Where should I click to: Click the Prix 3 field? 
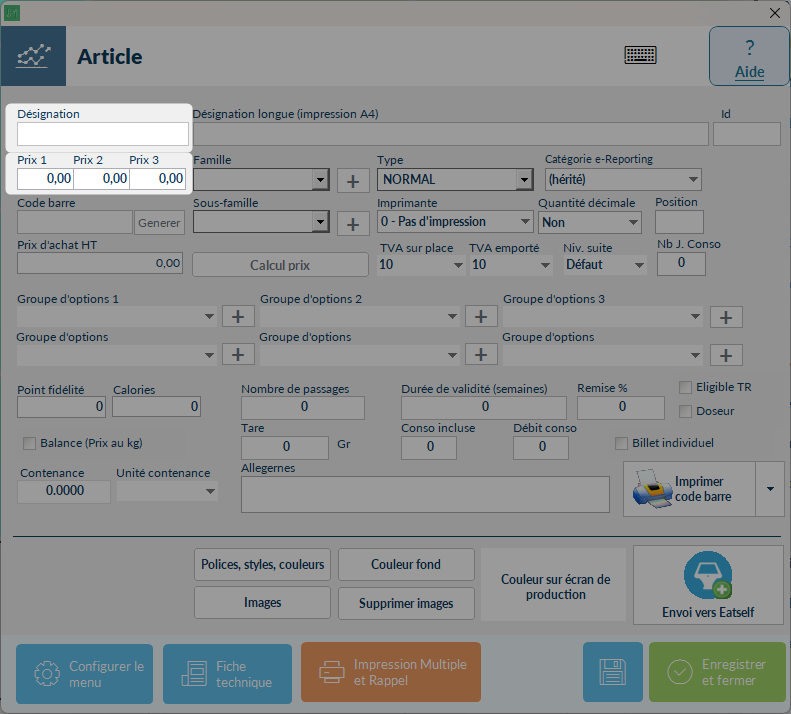coord(158,179)
